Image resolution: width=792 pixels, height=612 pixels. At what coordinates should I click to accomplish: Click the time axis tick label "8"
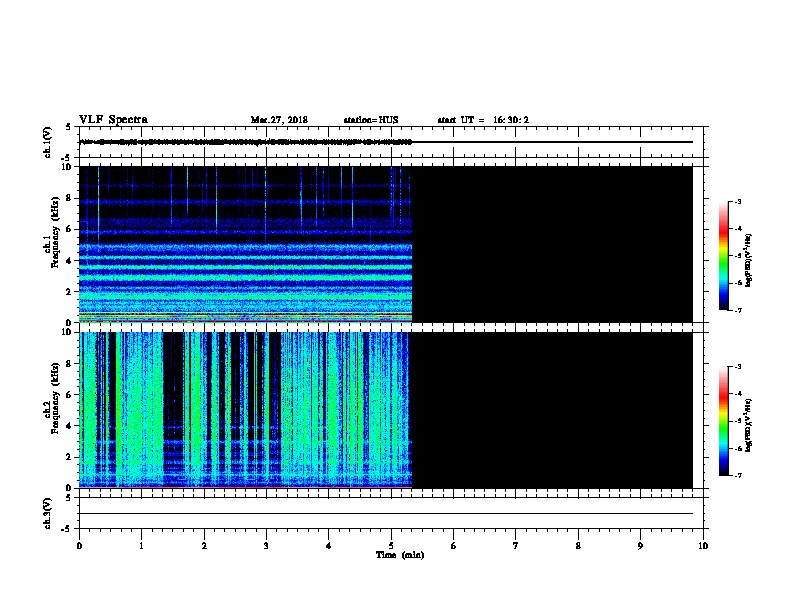click(x=578, y=546)
